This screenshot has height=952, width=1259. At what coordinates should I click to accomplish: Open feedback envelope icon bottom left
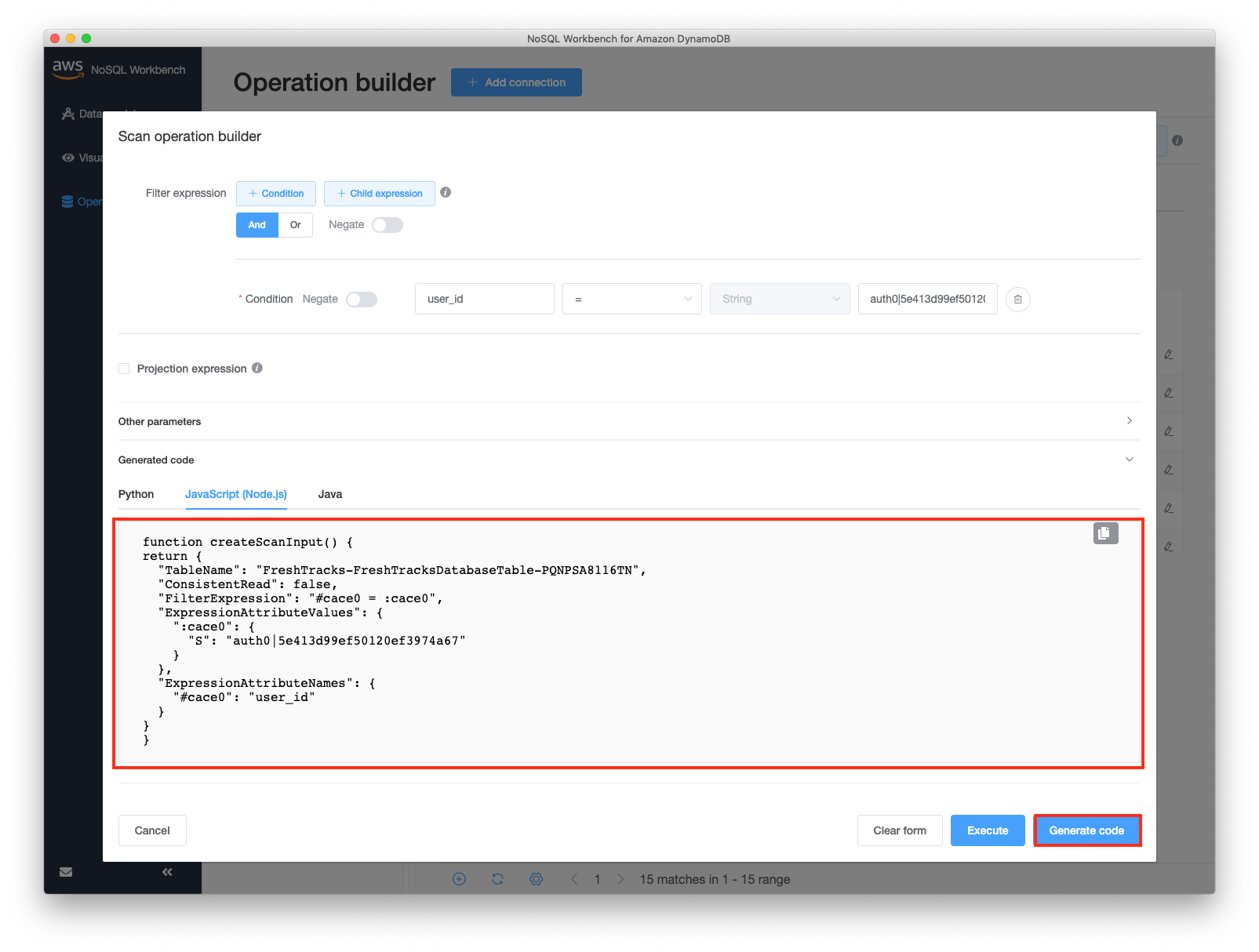(x=65, y=871)
